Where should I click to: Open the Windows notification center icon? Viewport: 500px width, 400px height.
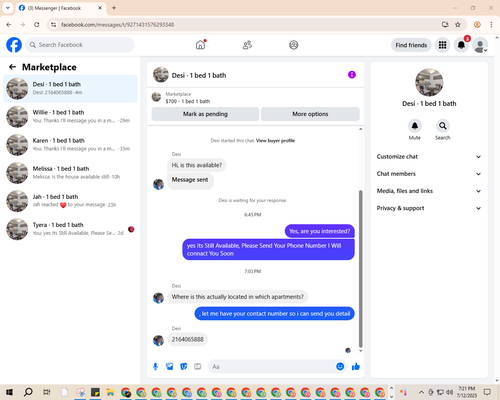click(x=487, y=392)
